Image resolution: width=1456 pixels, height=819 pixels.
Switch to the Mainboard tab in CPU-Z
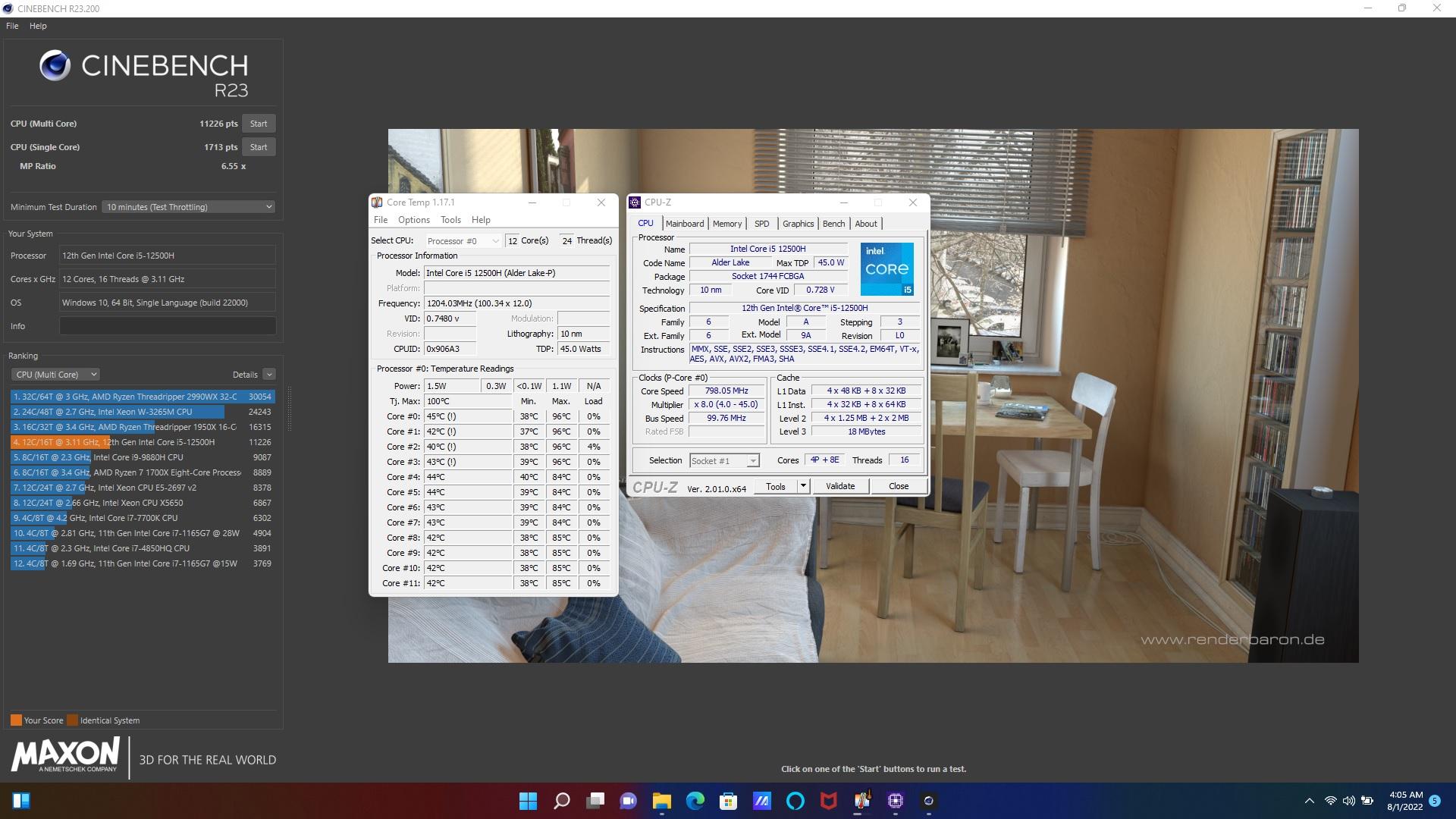[x=685, y=224]
